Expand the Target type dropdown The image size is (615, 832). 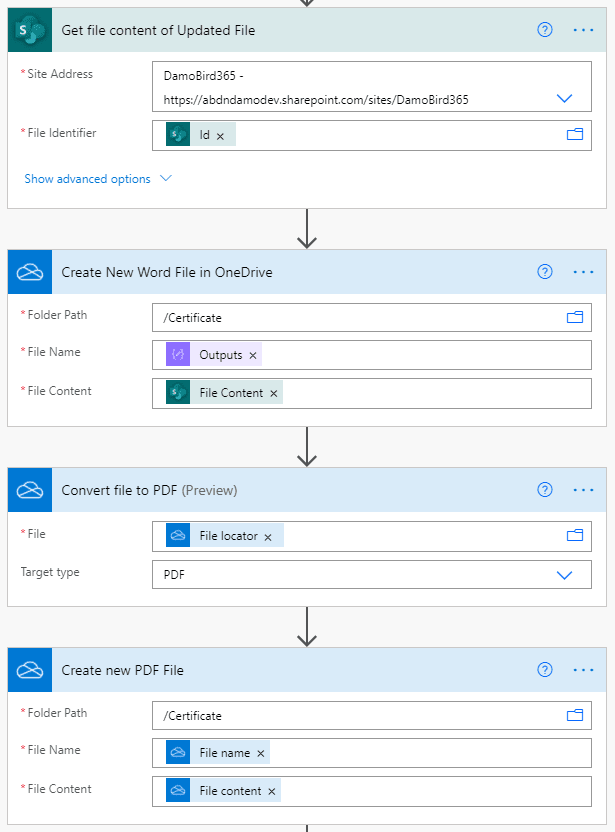pyautogui.click(x=564, y=575)
